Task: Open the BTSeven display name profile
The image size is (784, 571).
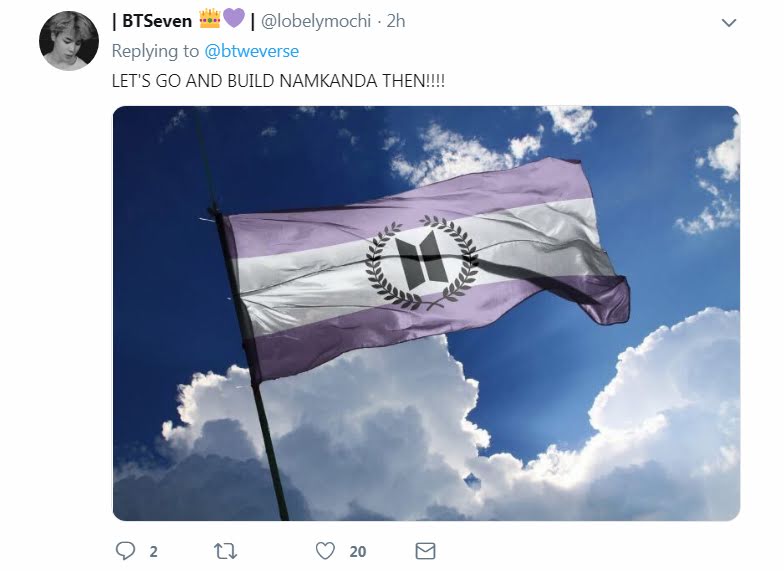Action: [x=157, y=21]
